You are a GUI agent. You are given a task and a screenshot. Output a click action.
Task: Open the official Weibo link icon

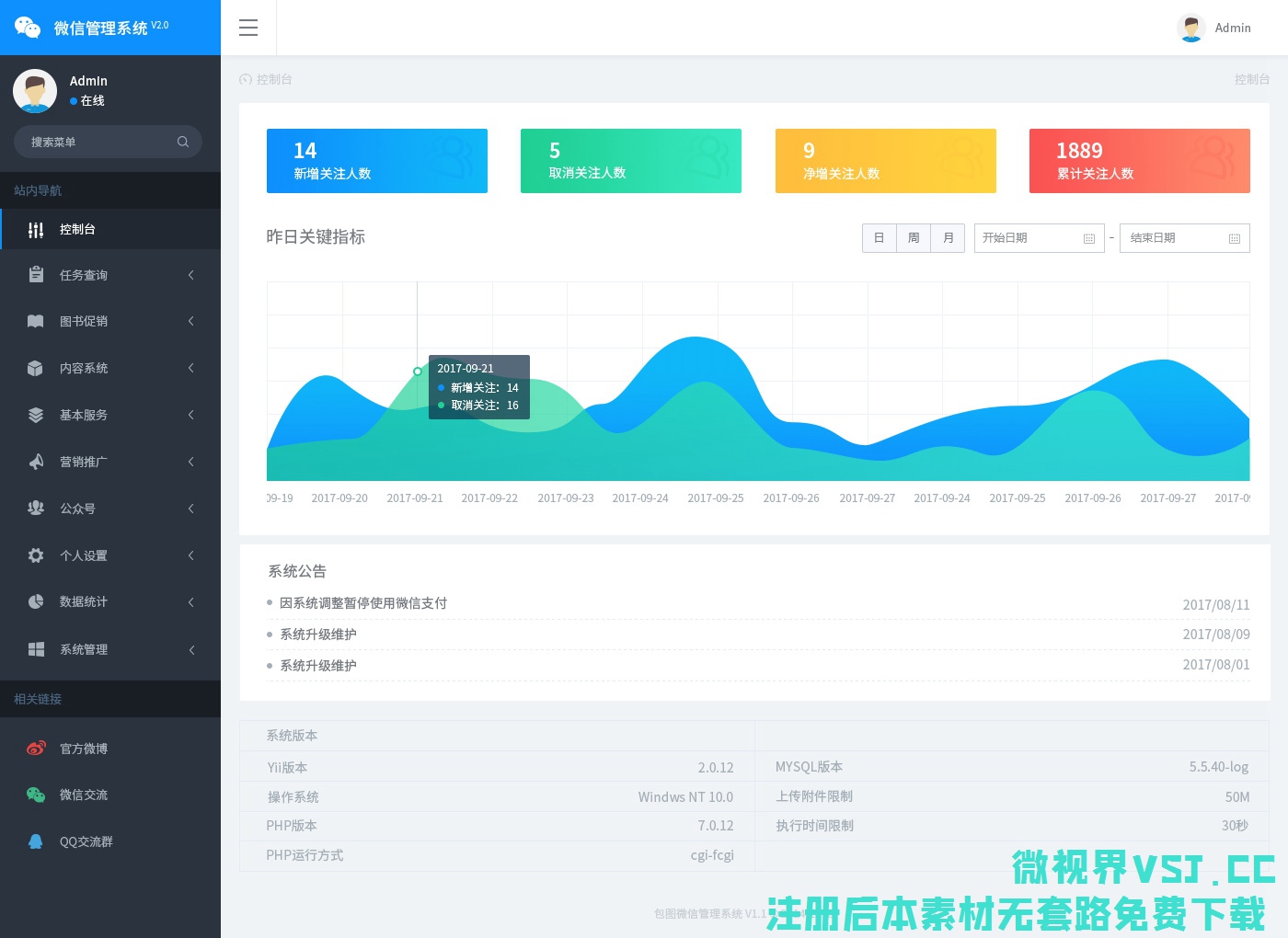click(x=36, y=749)
